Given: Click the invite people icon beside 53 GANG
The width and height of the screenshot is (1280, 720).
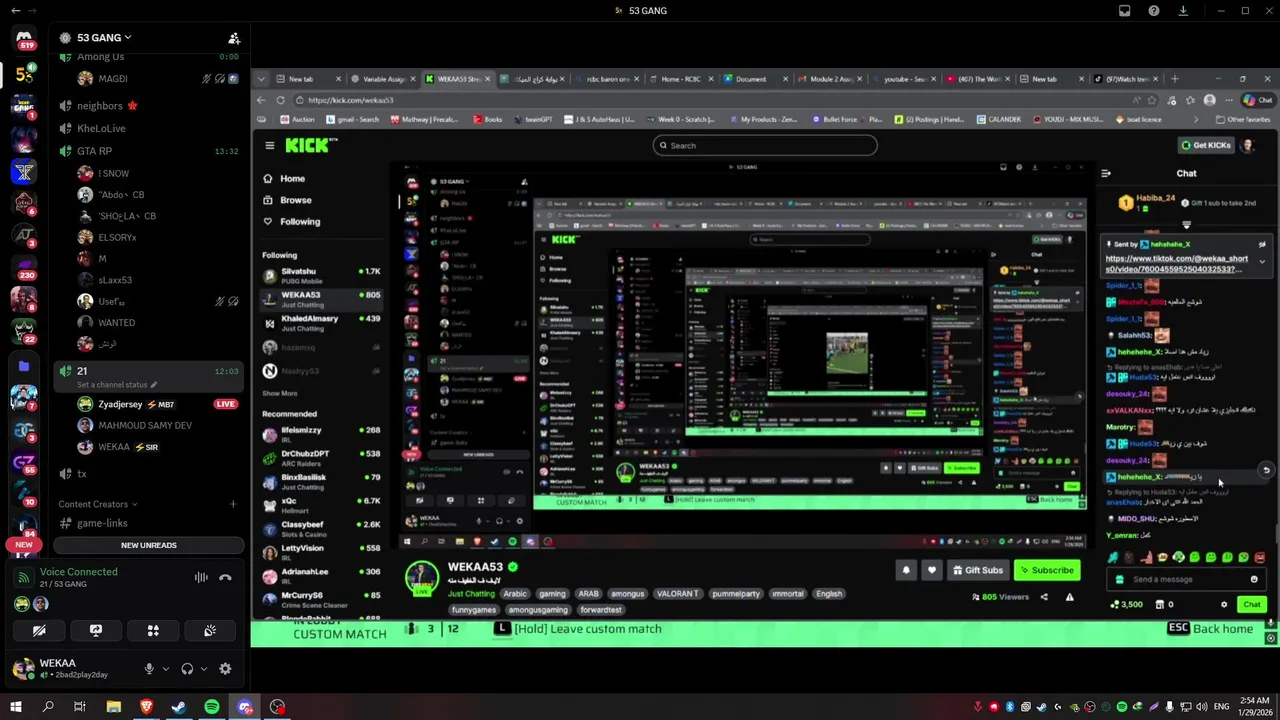Looking at the screenshot, I should tap(234, 38).
